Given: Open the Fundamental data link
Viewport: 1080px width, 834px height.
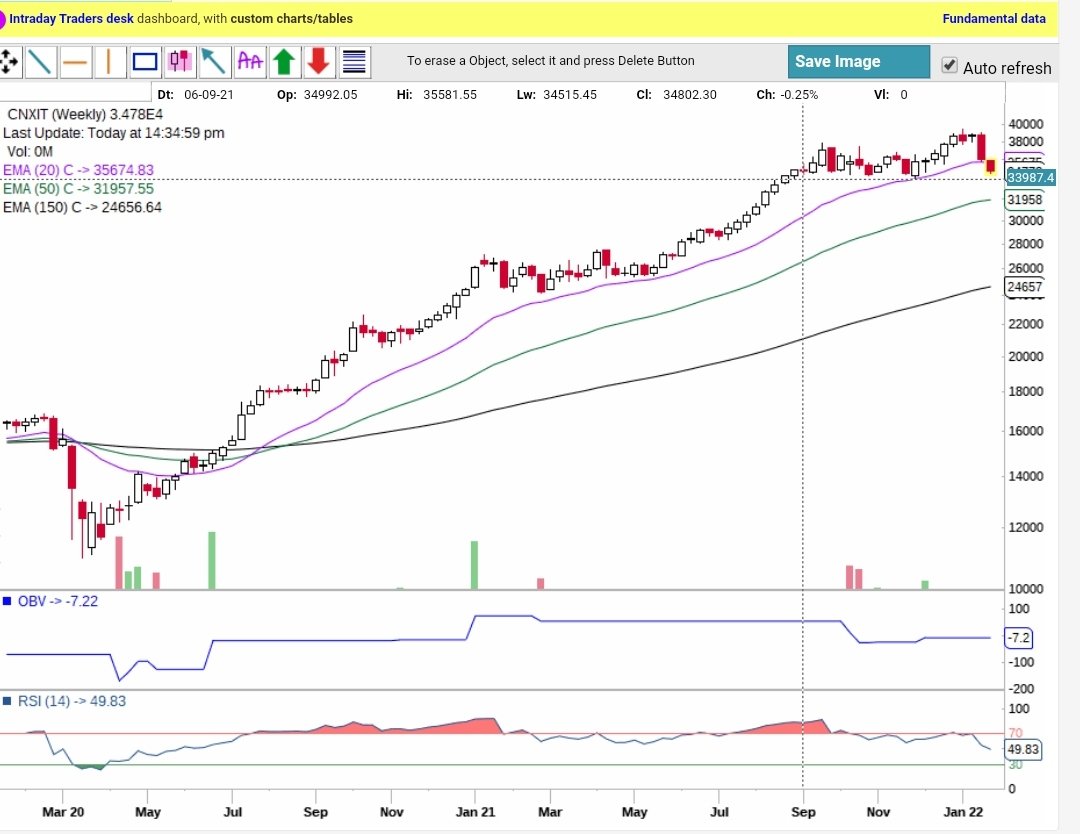Looking at the screenshot, I should [994, 19].
